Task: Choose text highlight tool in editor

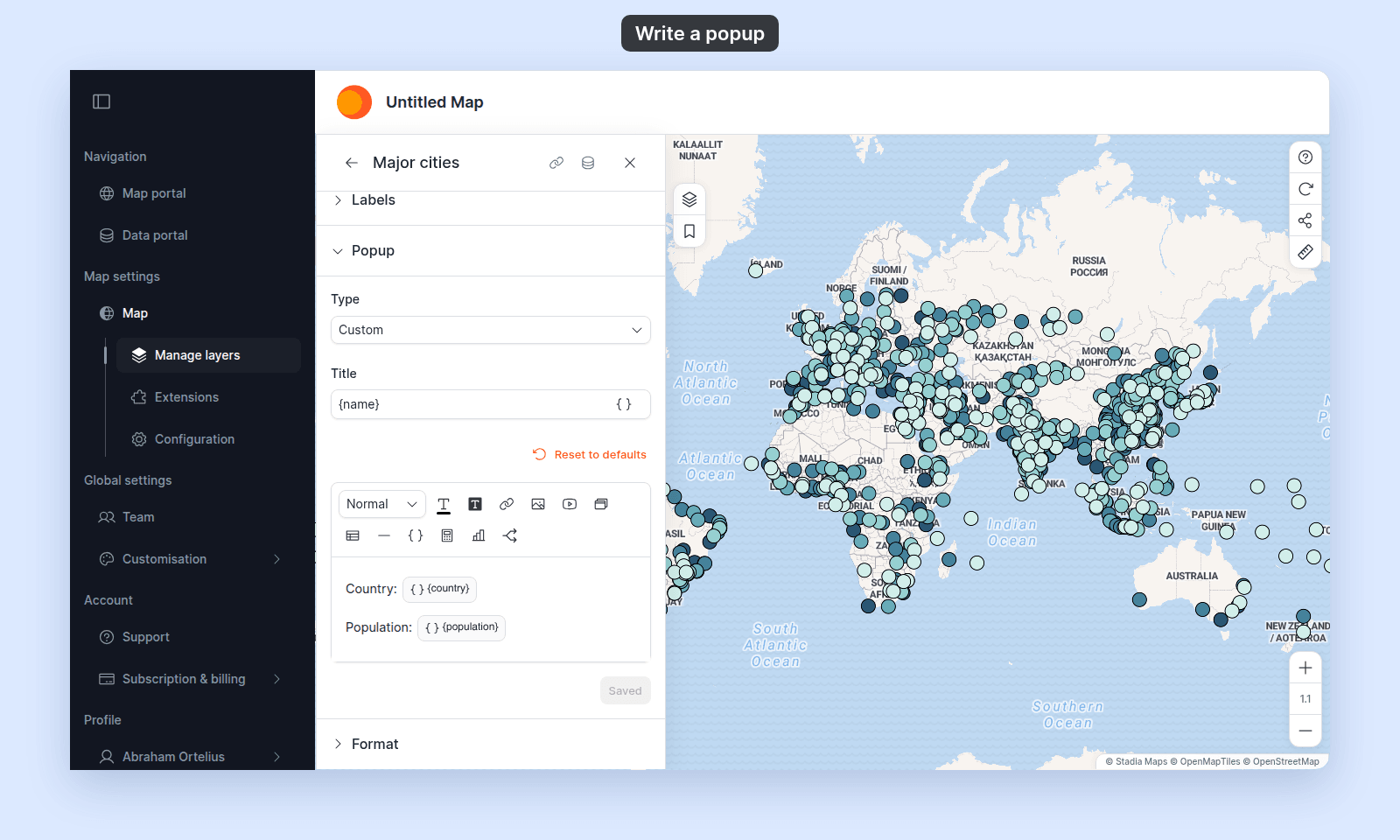Action: (475, 504)
